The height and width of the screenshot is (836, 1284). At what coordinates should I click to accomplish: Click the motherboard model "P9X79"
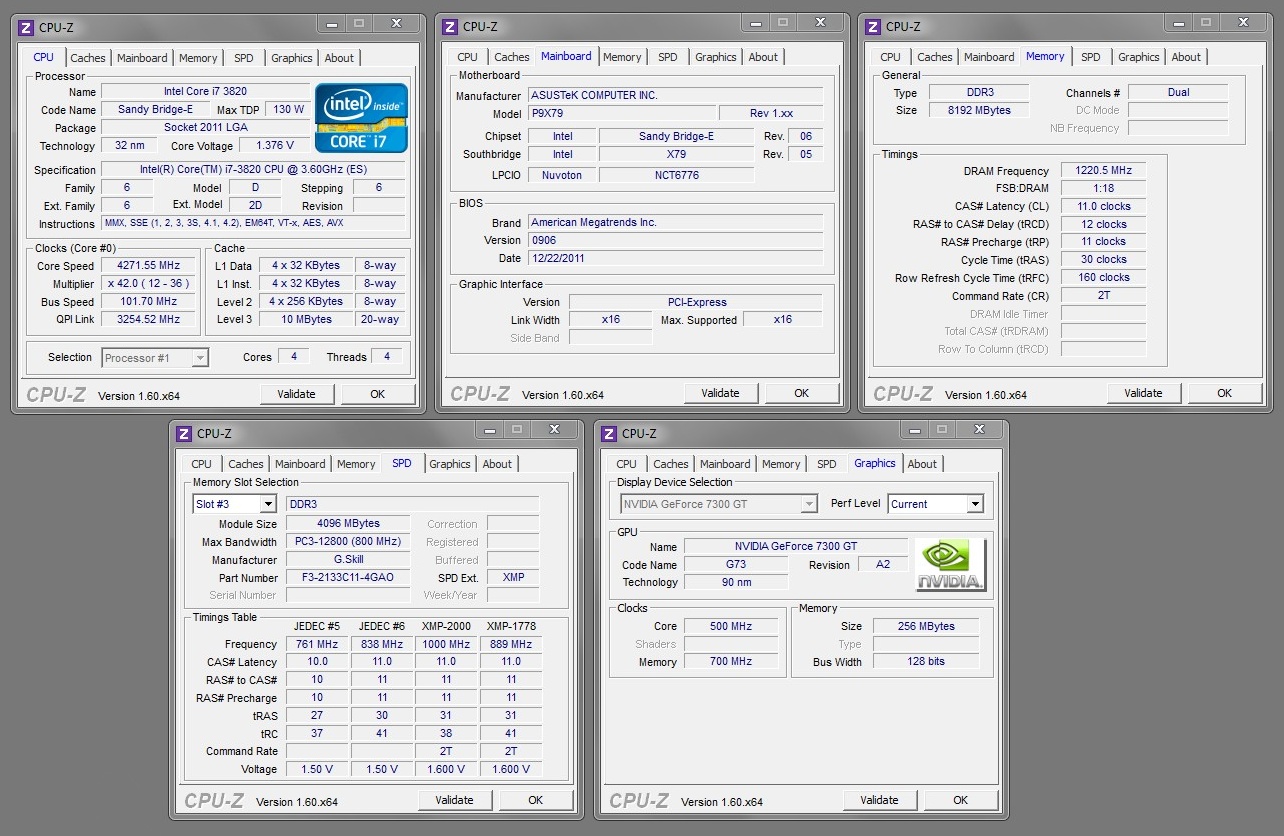pos(620,113)
